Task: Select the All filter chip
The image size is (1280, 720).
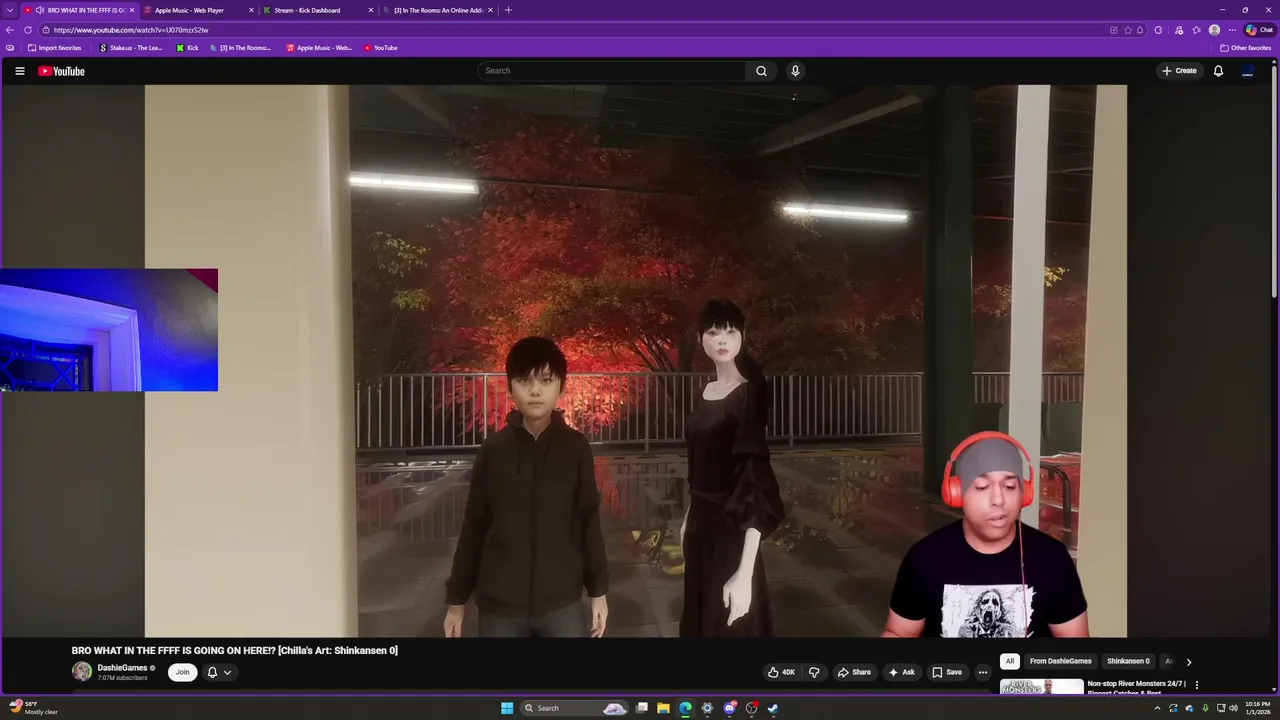Action: [1010, 661]
